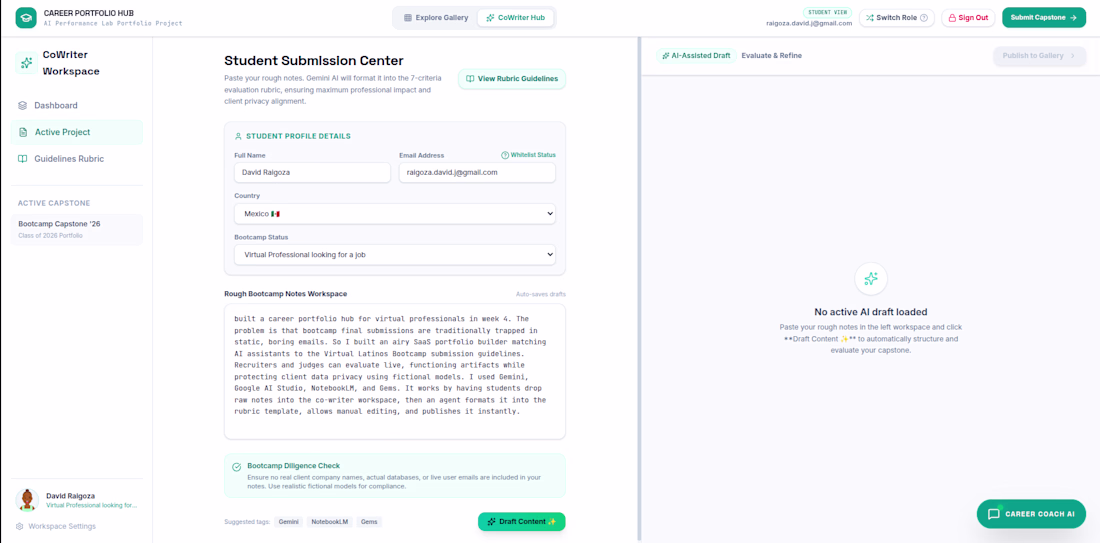Screen dimensions: 1100x543
Task: Open the Country dropdown showing Mexico
Action: point(395,213)
